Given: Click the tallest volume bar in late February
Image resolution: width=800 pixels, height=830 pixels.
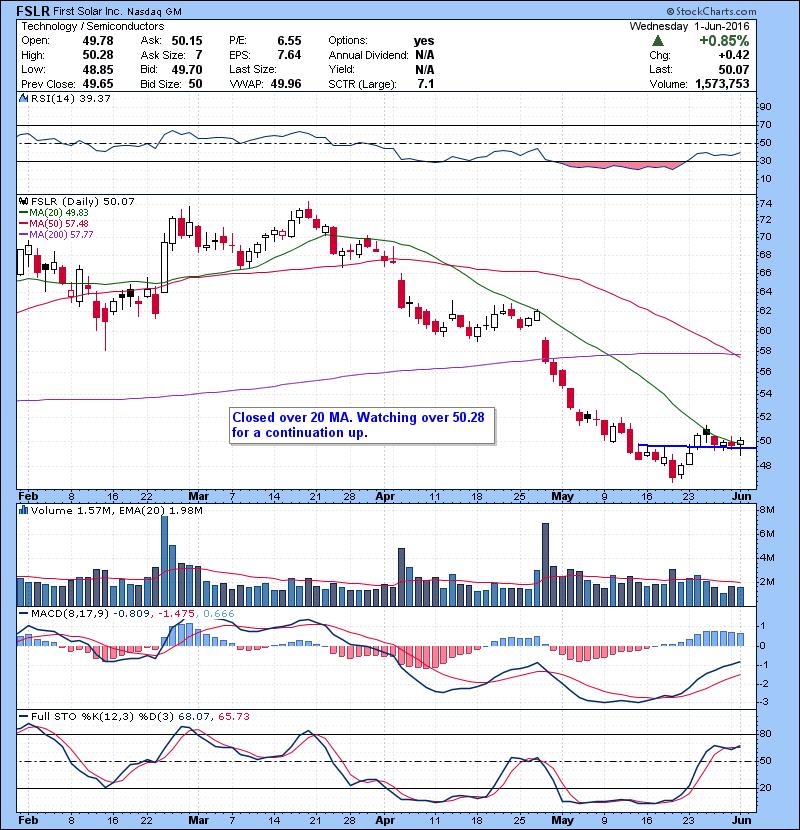Looking at the screenshot, I should [164, 561].
